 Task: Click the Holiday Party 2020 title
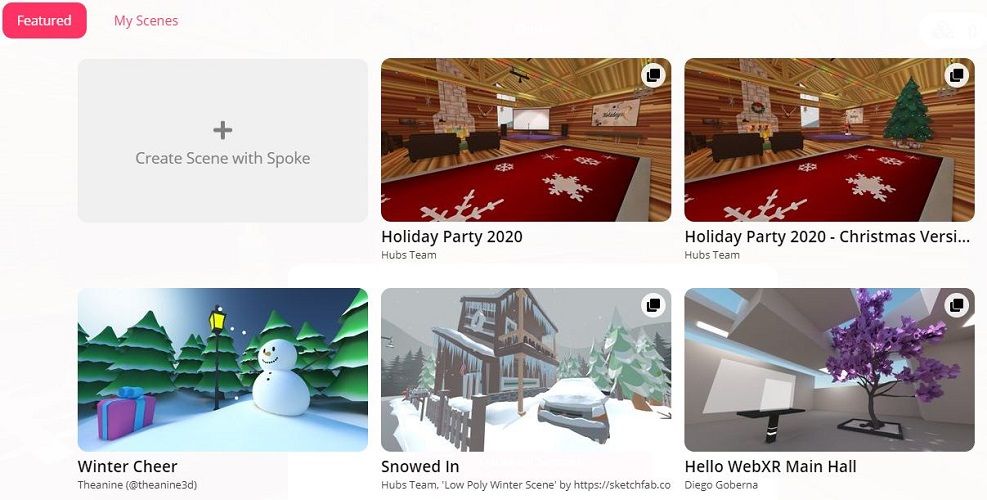(452, 237)
